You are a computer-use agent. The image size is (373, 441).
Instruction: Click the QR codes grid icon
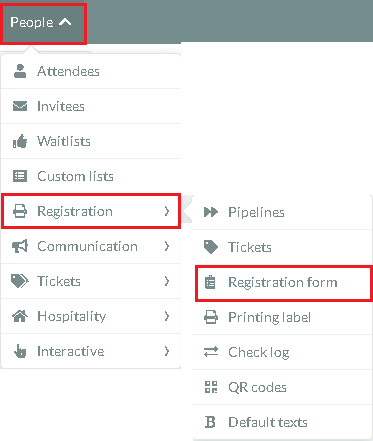(211, 387)
